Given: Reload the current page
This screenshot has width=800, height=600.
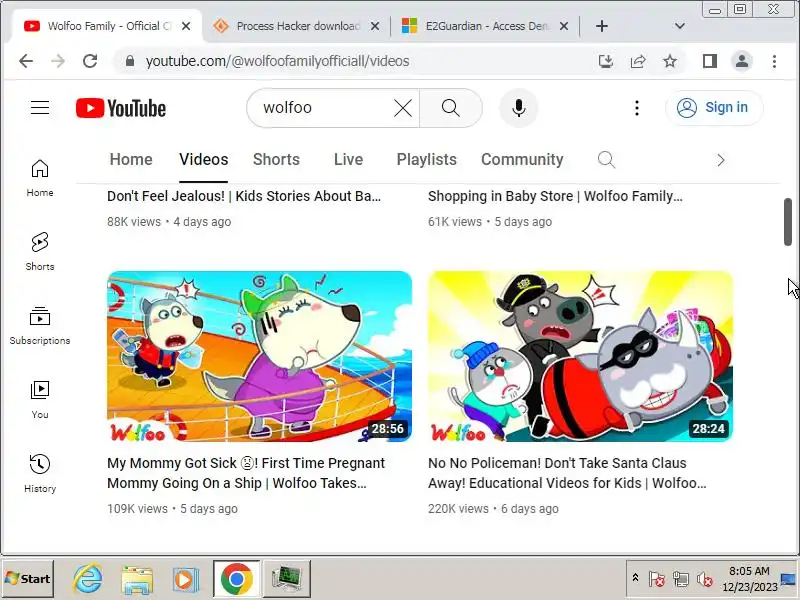Looking at the screenshot, I should [90, 61].
